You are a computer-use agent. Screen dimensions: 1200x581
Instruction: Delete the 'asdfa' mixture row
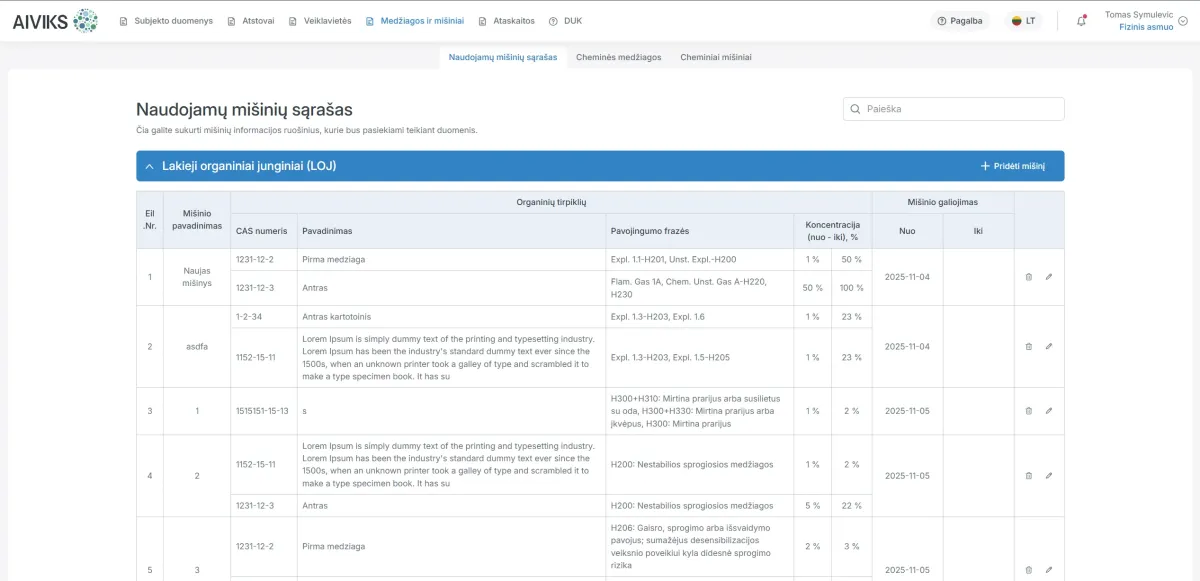pos(1029,347)
